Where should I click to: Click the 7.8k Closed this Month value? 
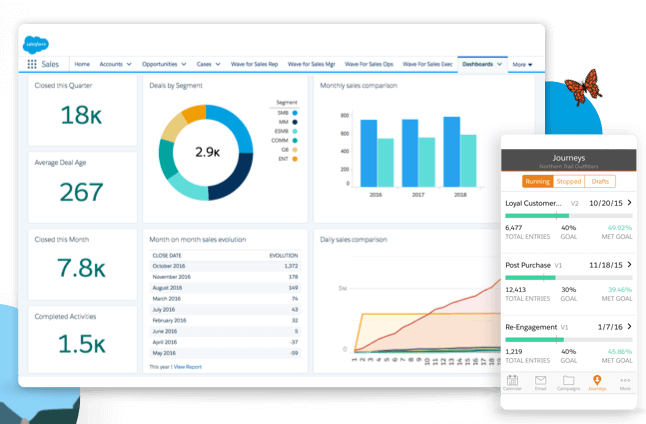[82, 268]
